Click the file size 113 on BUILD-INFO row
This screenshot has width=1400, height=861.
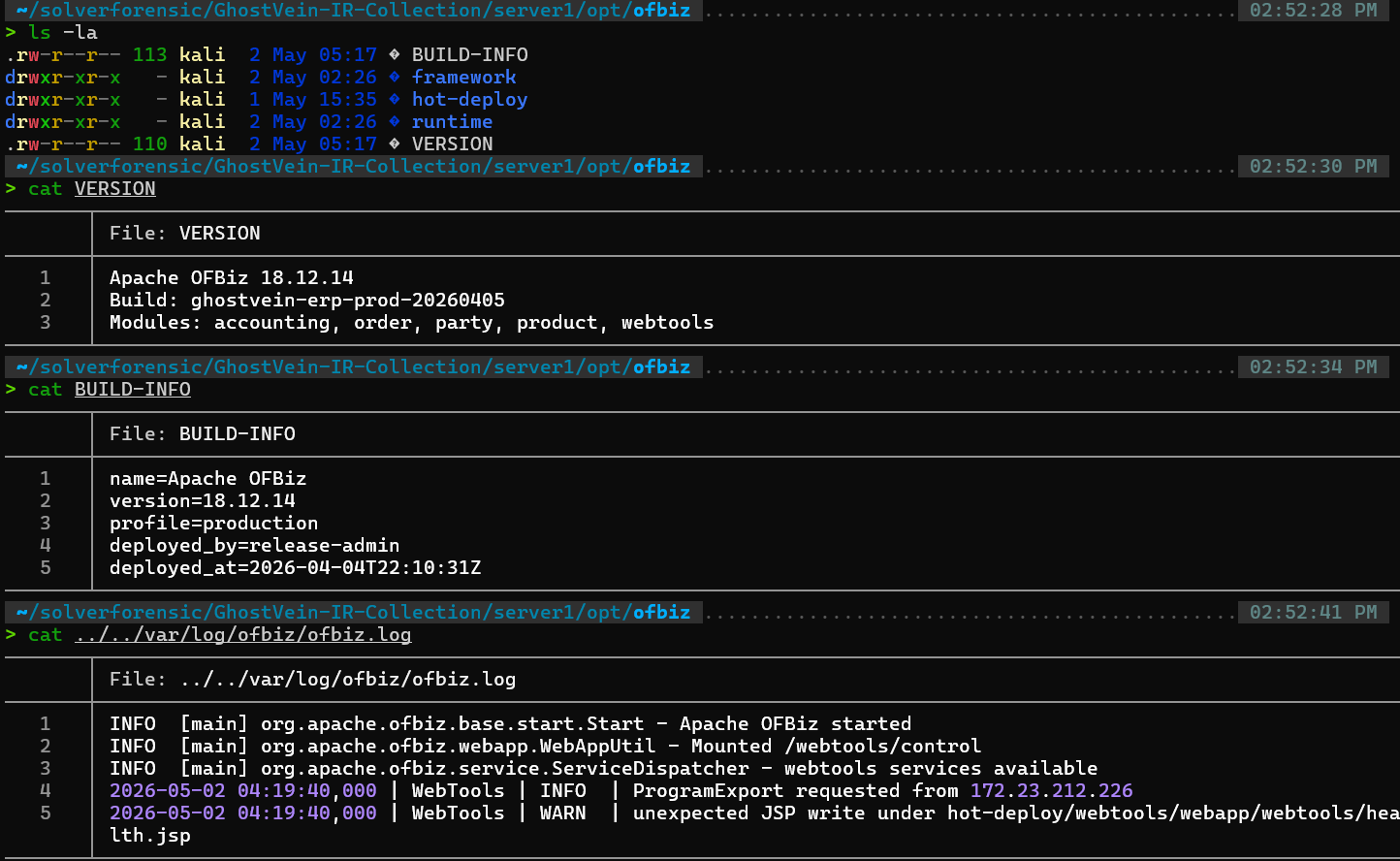point(150,55)
